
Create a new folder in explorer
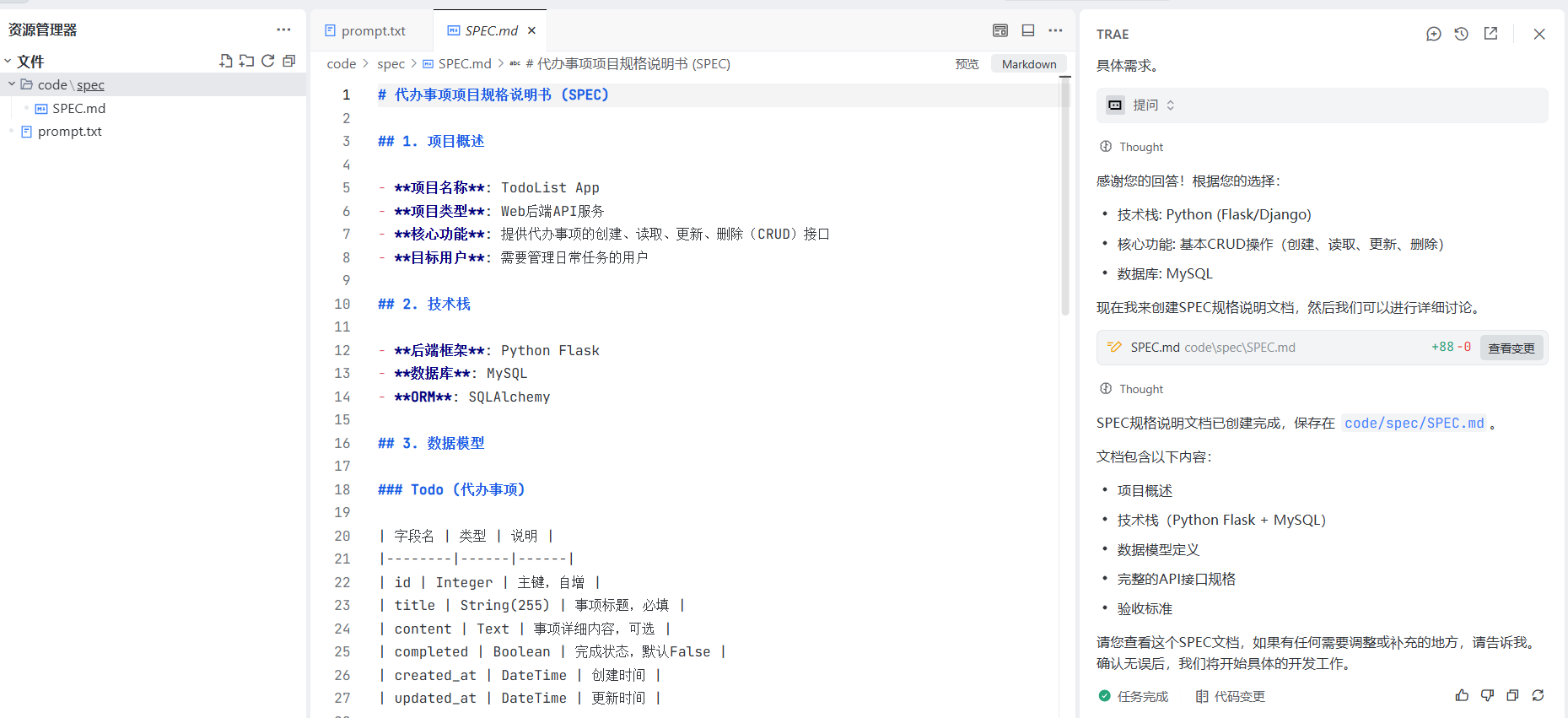point(246,61)
